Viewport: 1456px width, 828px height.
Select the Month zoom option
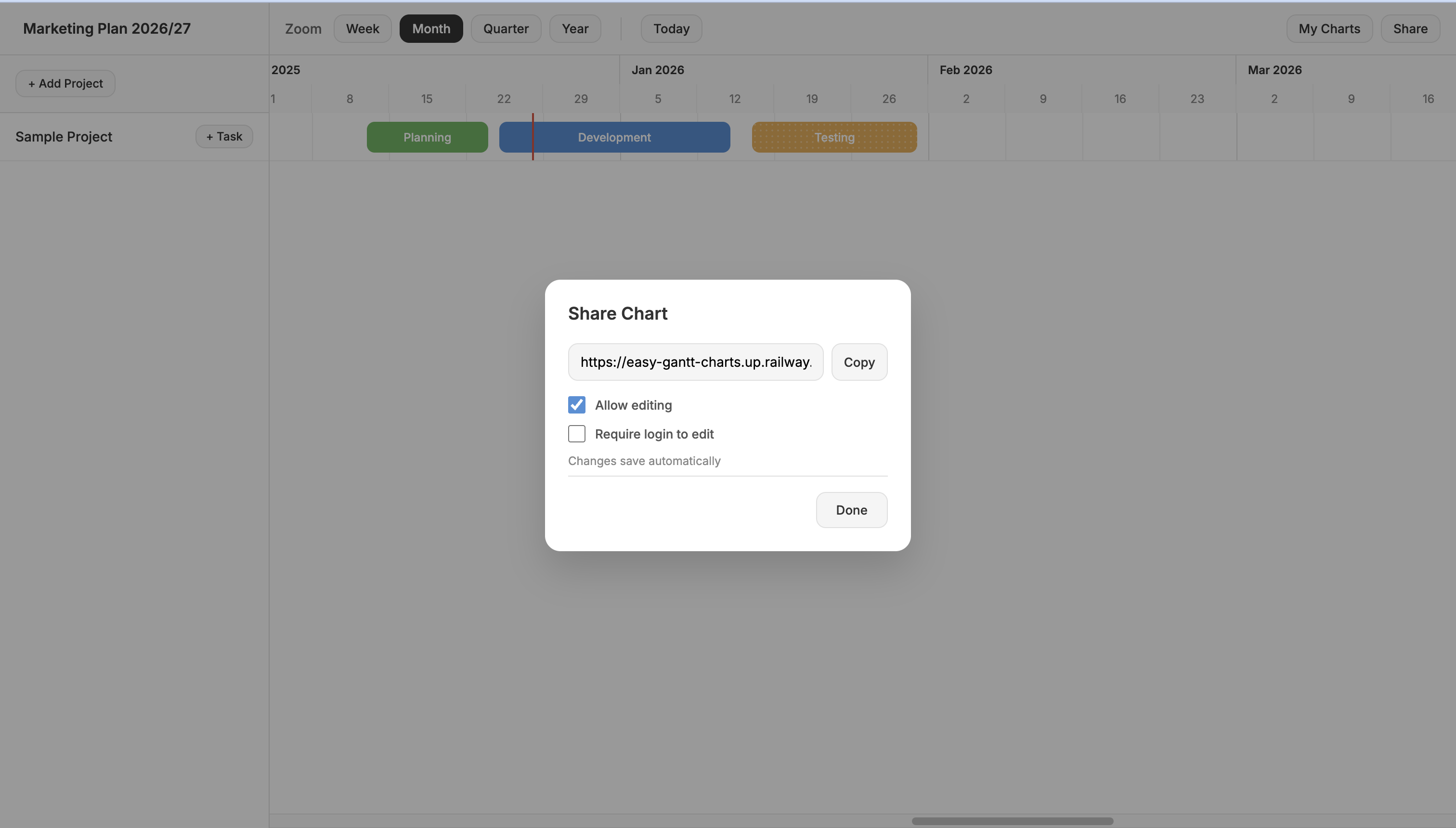[430, 29]
